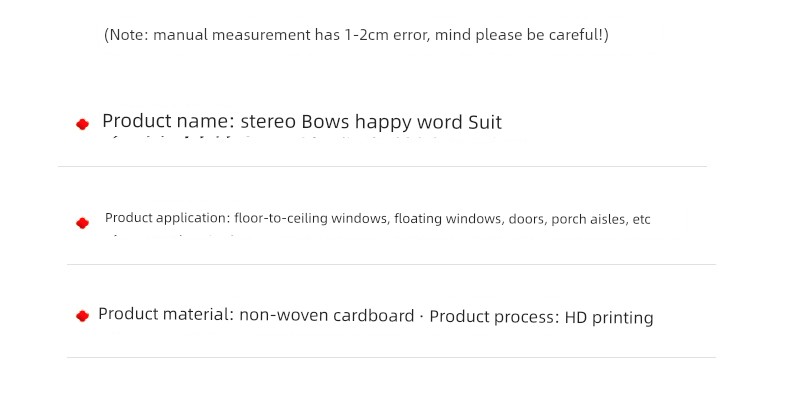790x400 pixels.
Task: Select 'stereo Bows happy word Suit' text
Action: coord(371,122)
